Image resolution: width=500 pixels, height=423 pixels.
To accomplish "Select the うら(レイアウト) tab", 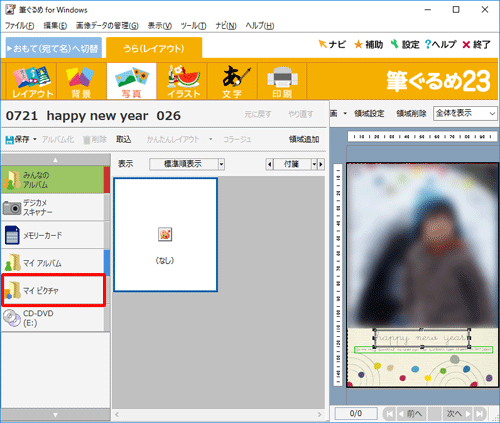I will coord(154,49).
